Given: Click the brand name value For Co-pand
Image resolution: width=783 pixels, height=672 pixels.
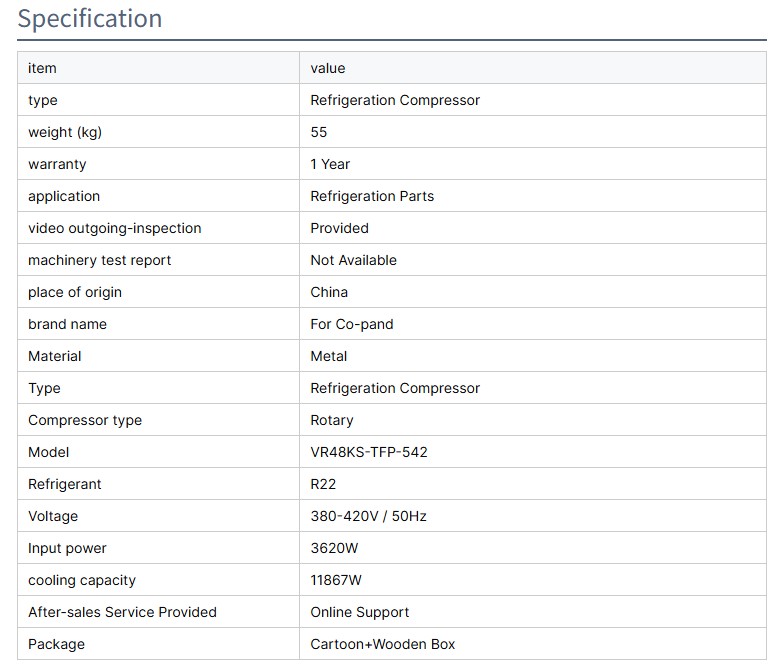Looking at the screenshot, I should (x=352, y=324).
